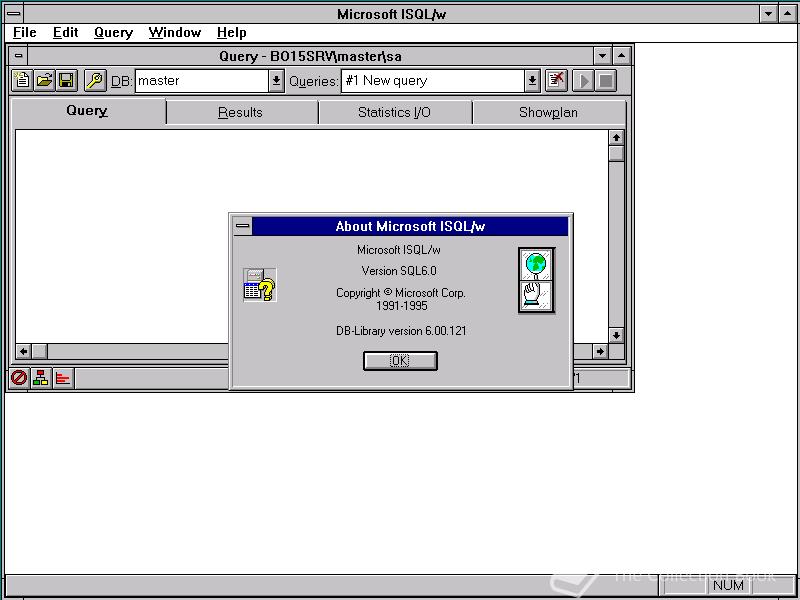Click the New Query toolbar icon
The height and width of the screenshot is (600, 800).
22,81
